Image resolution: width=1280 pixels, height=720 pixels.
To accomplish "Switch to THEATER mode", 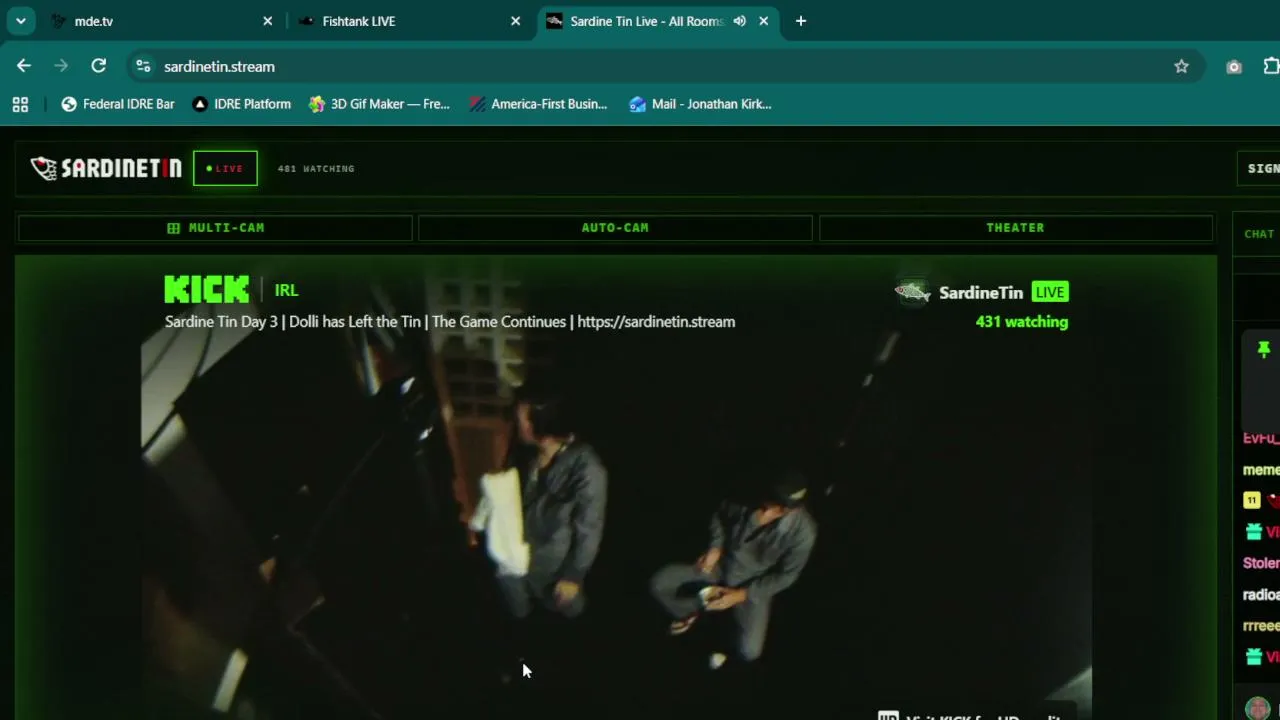I will [1015, 228].
